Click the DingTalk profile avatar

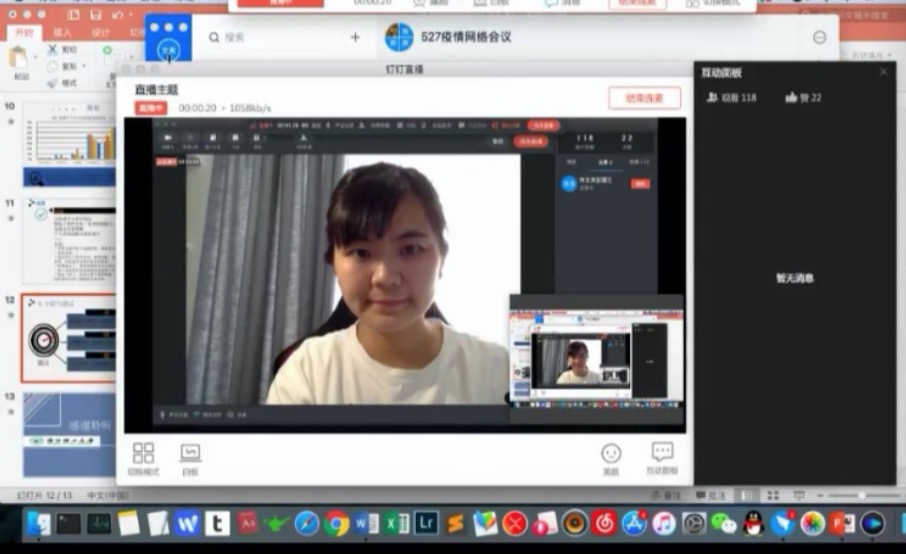[x=168, y=50]
